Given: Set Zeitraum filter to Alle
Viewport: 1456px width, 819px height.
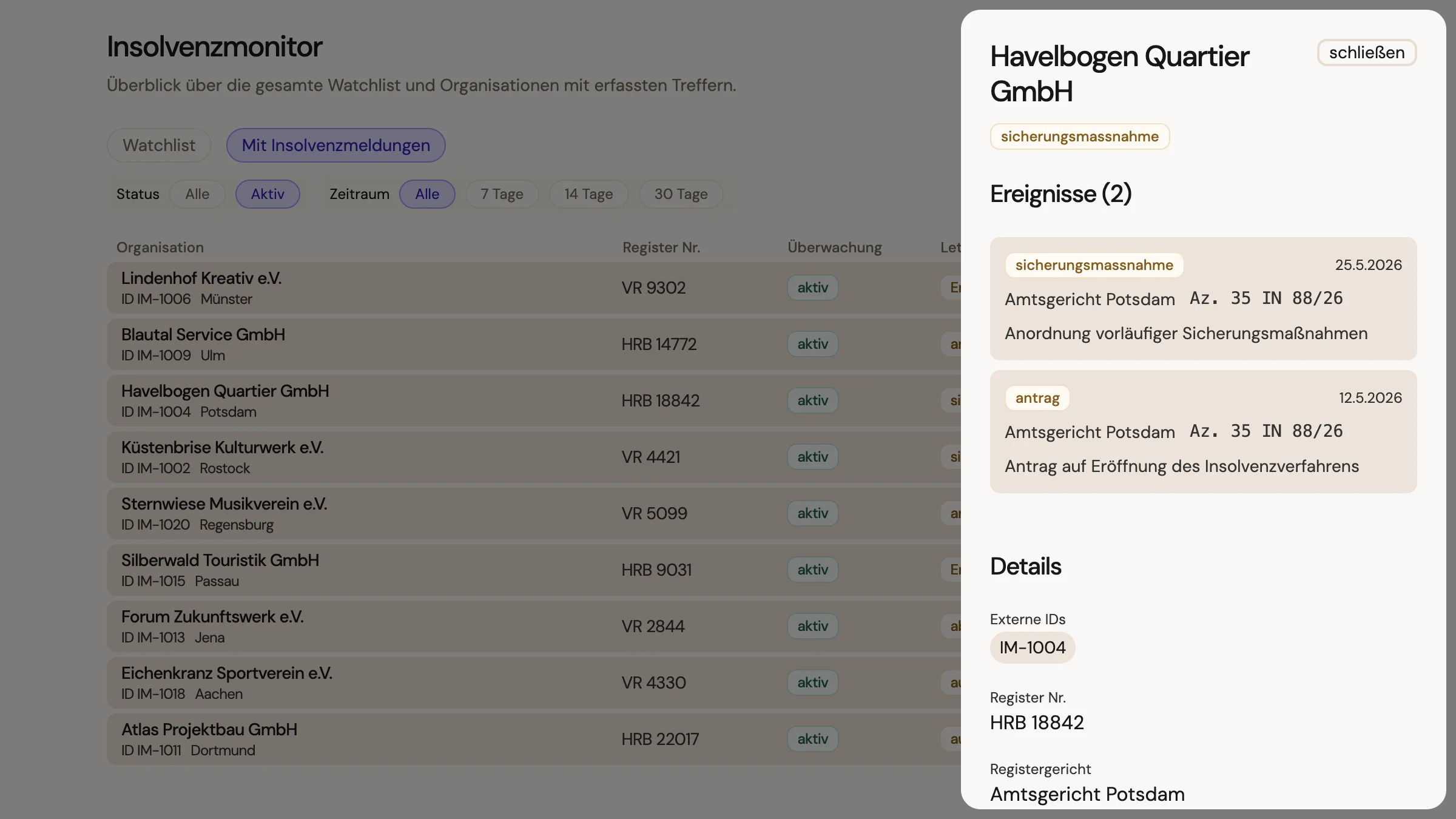Looking at the screenshot, I should click(x=427, y=194).
